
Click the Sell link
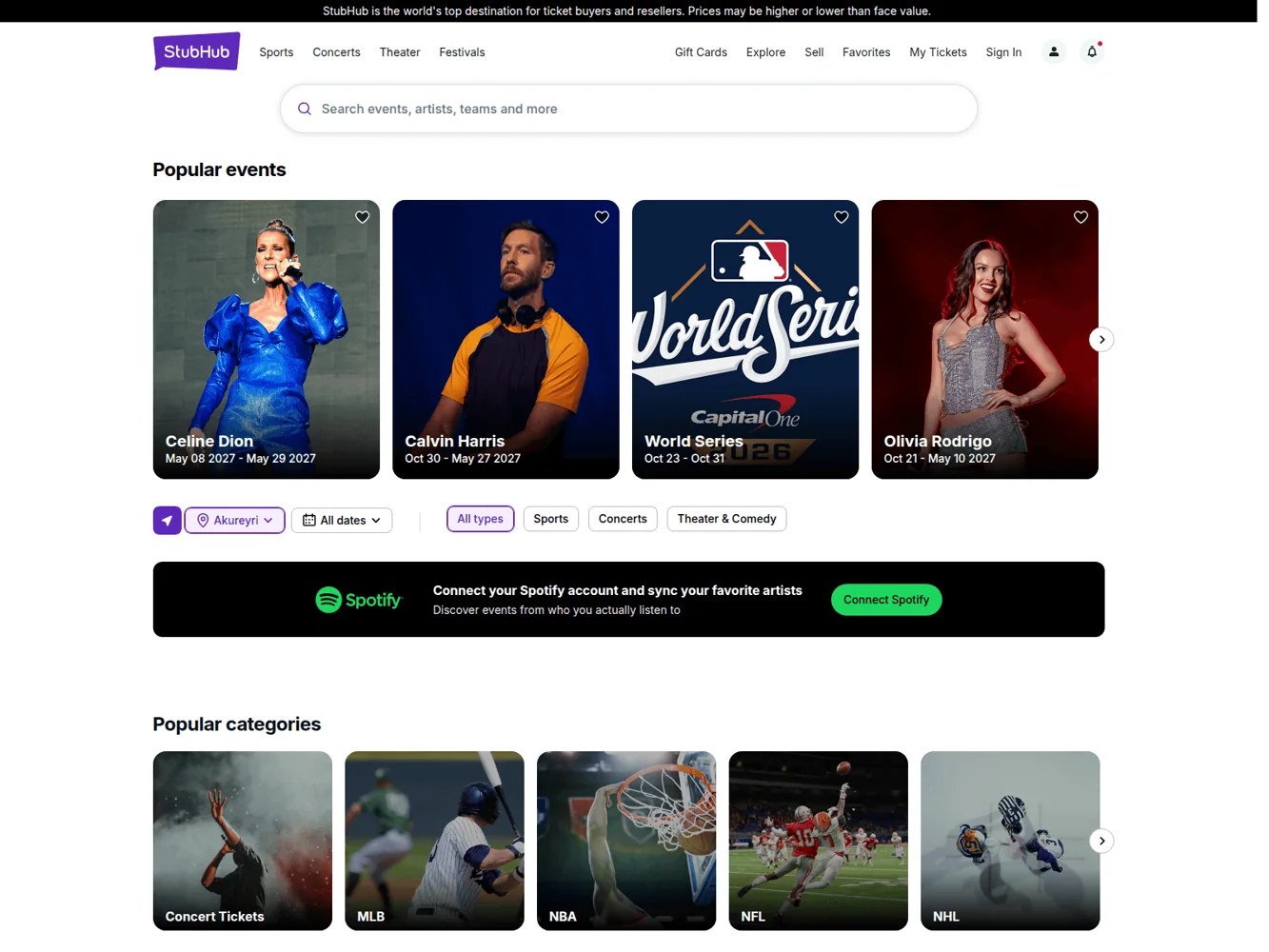click(x=814, y=52)
